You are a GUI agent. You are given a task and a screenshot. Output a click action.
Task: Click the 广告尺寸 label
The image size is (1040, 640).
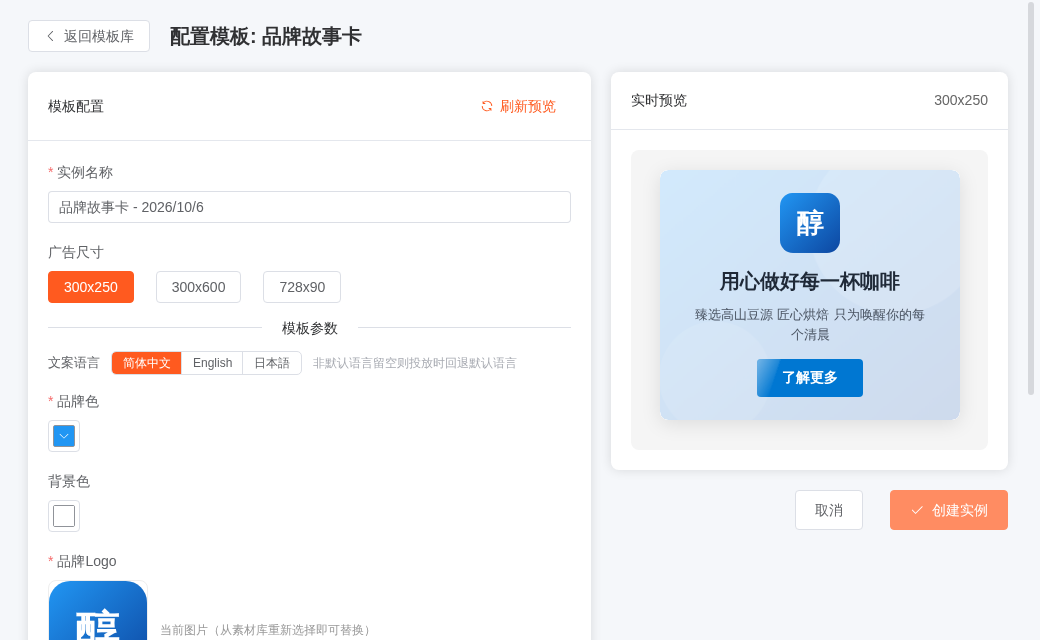76,252
